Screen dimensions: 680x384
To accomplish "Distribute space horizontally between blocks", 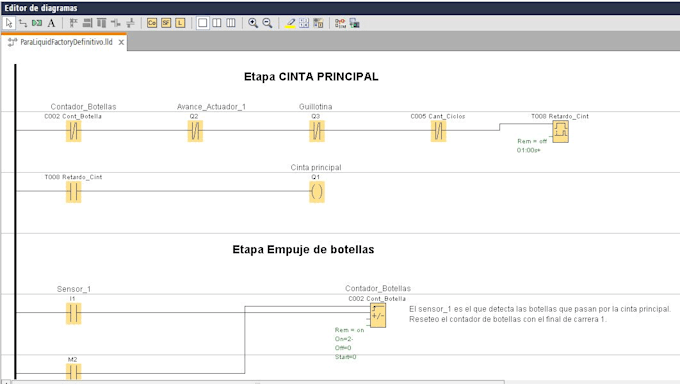I will (116, 23).
